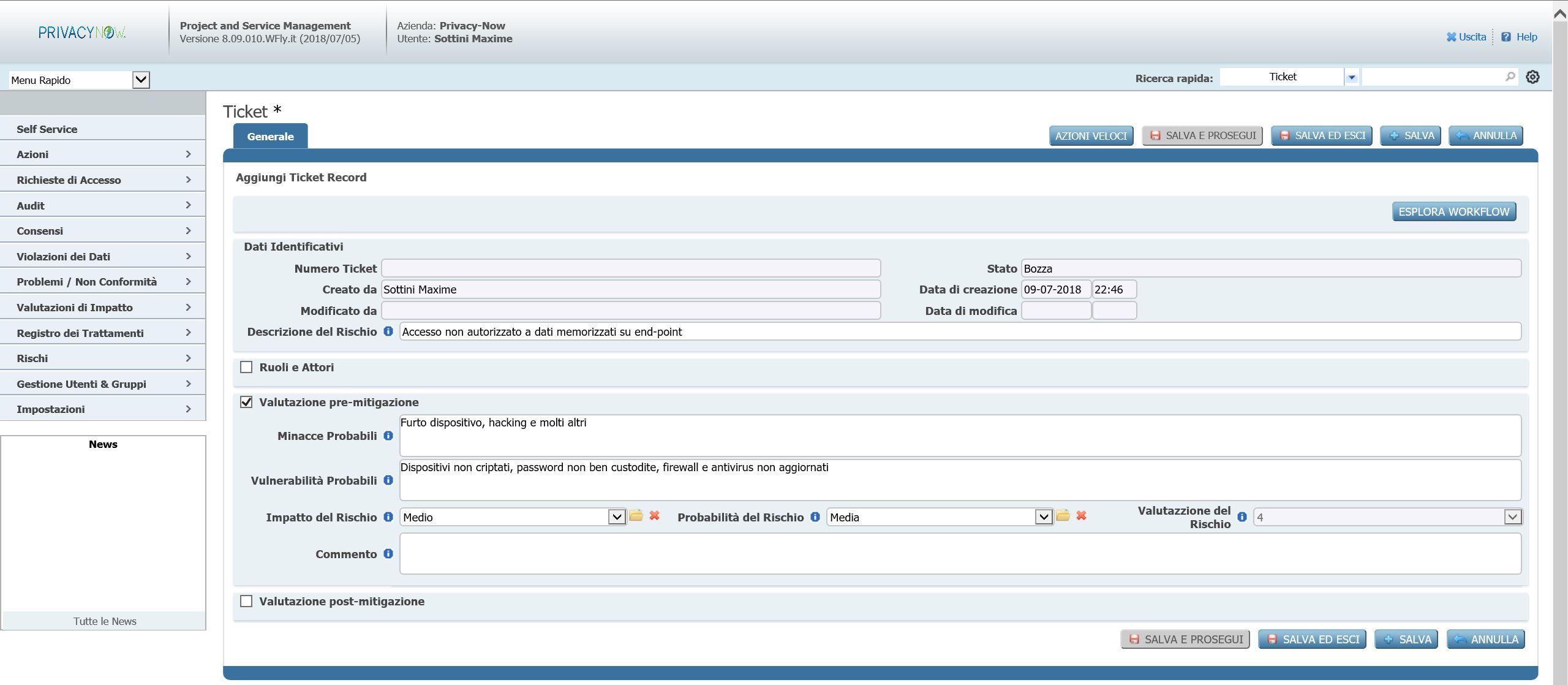Screen dimensions: 1568x685
Task: Open folder icon next to Probabilità del Rischio
Action: (1063, 516)
